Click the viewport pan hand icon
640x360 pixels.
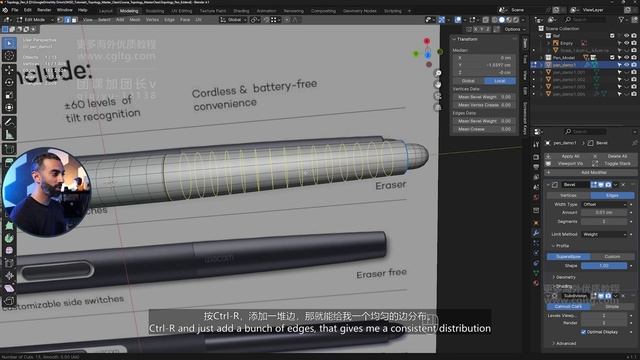438,84
